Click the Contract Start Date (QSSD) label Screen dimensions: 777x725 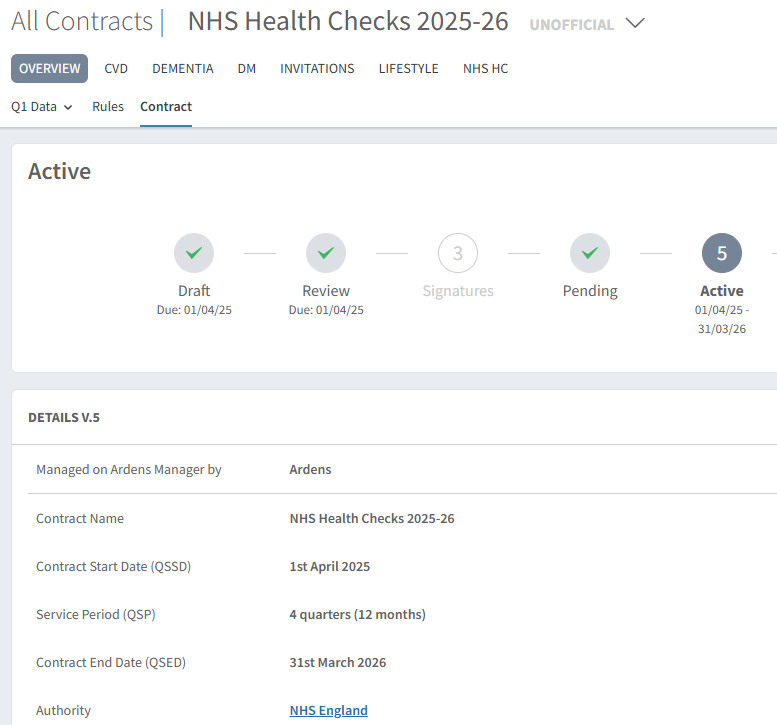coord(113,566)
